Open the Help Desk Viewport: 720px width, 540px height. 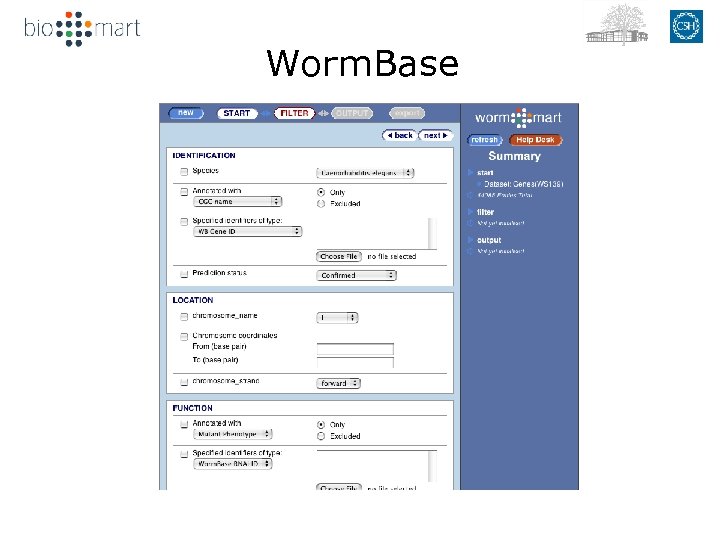point(535,140)
